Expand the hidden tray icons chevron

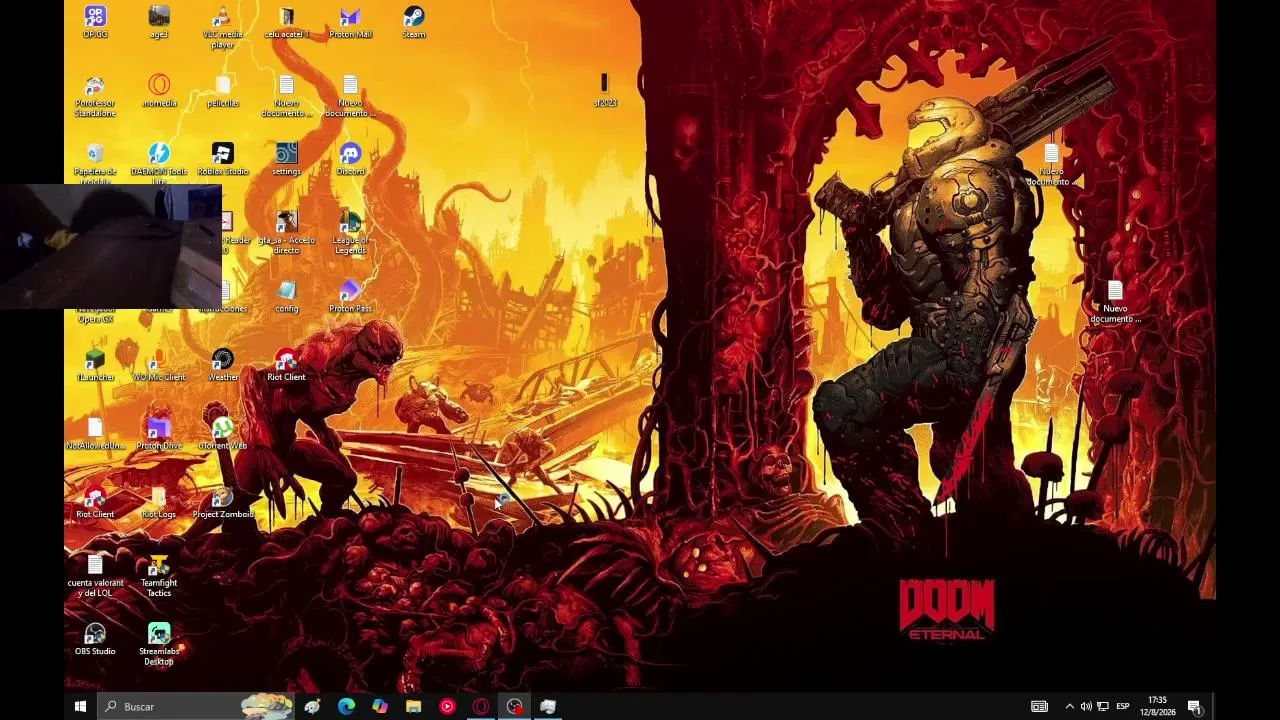pos(1069,706)
